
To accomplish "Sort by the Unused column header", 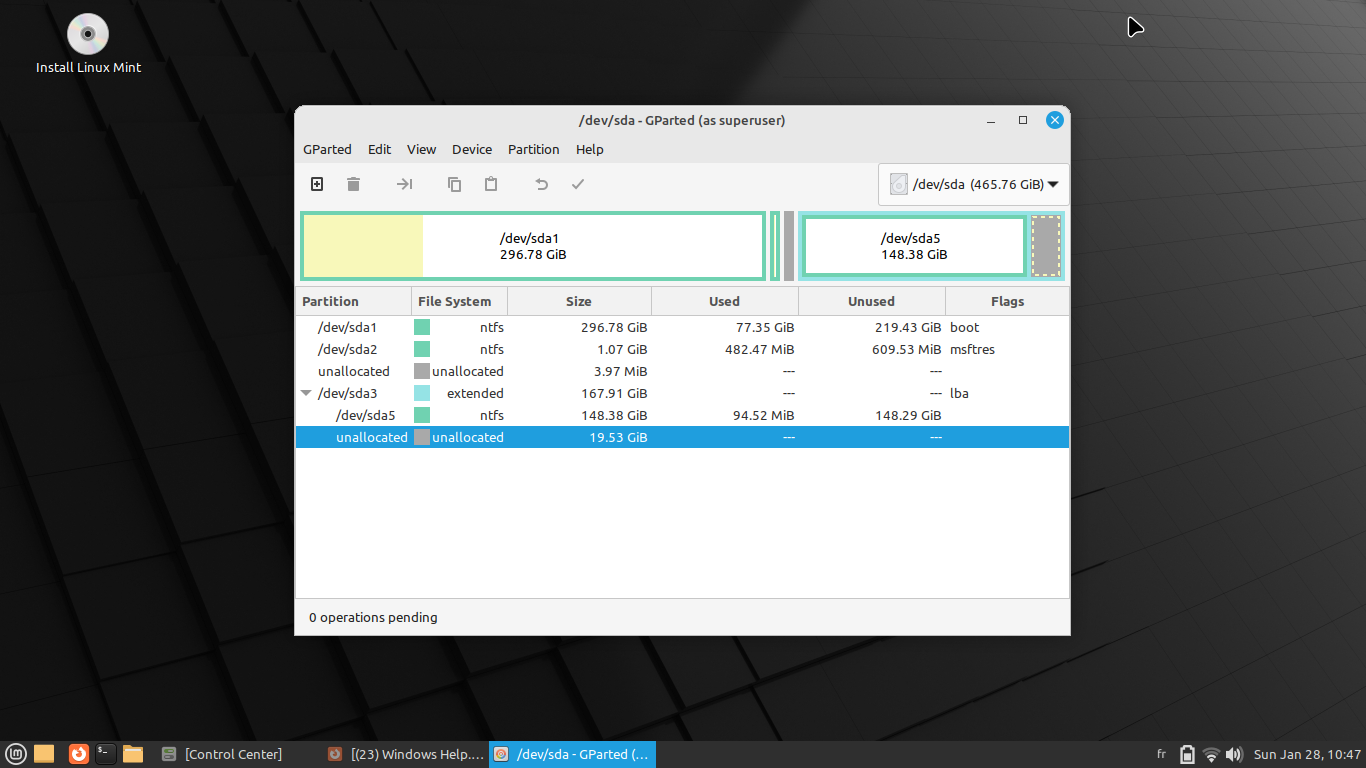I will pyautogui.click(x=872, y=301).
